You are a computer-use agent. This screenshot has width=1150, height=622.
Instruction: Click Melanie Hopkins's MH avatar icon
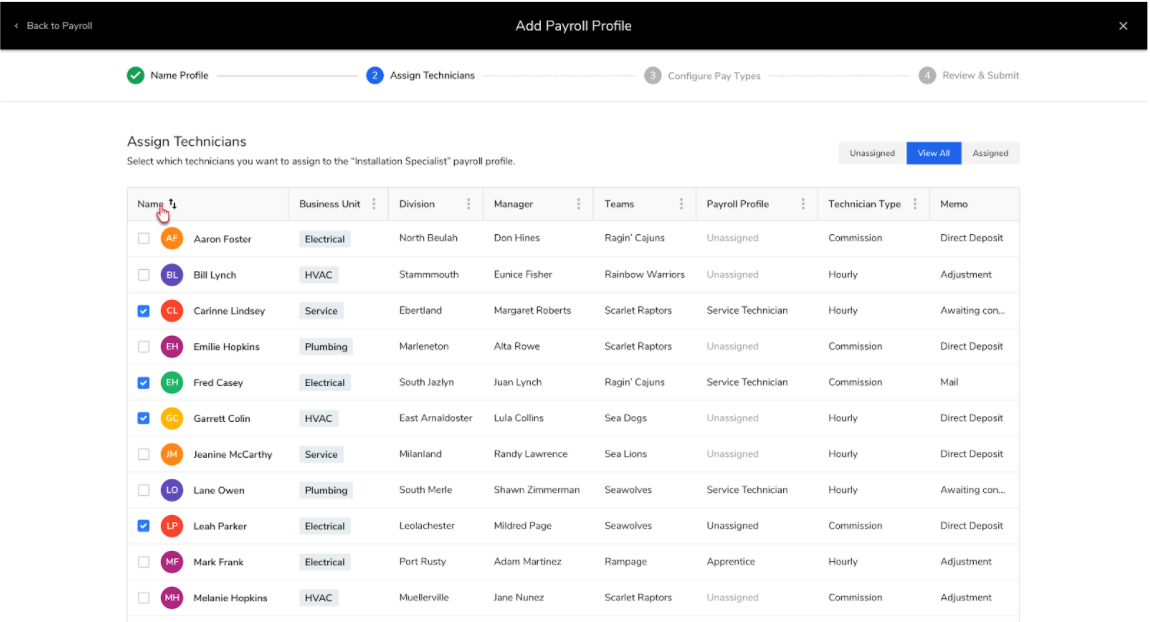[x=172, y=598]
